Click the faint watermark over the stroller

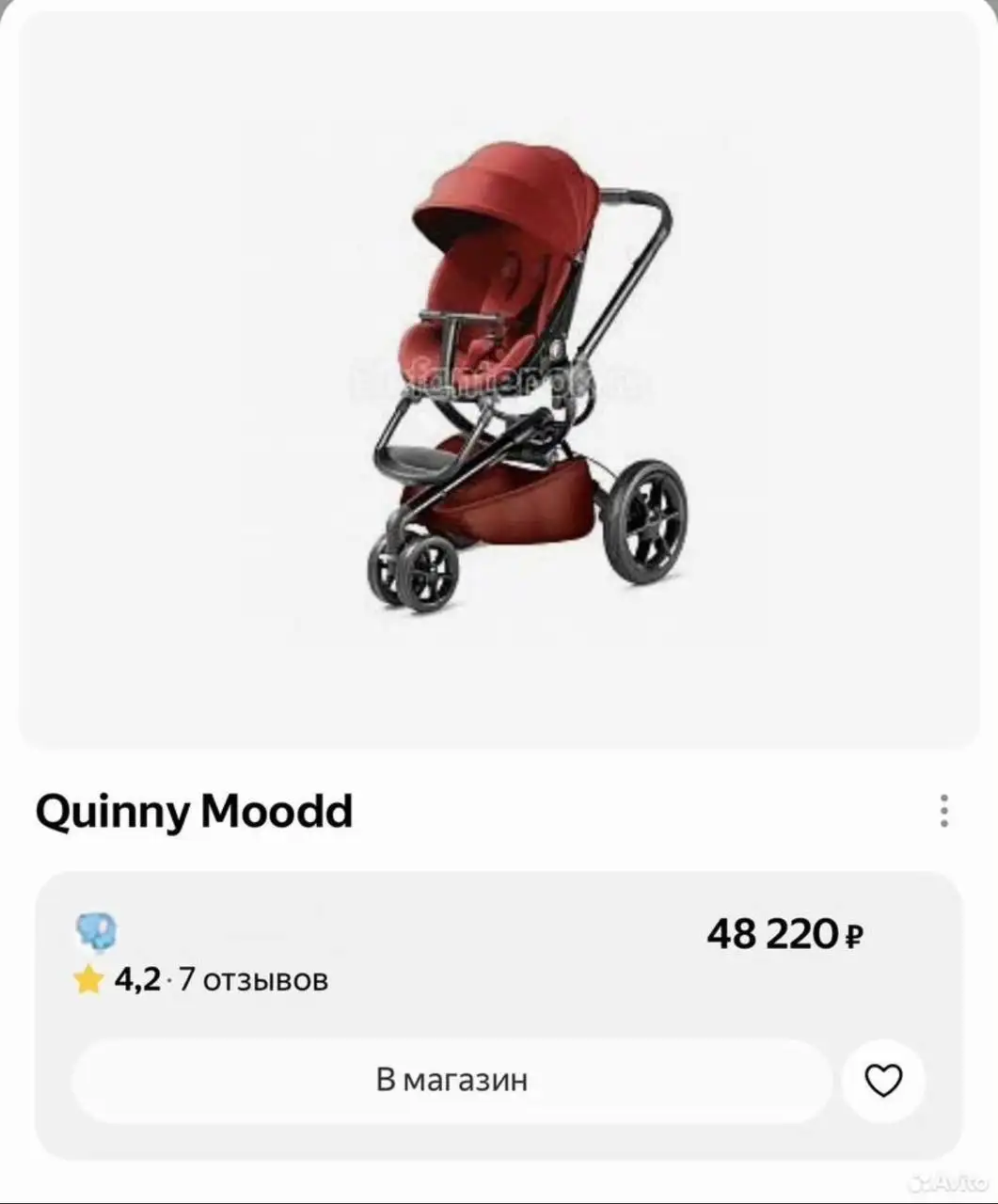pyautogui.click(x=499, y=383)
